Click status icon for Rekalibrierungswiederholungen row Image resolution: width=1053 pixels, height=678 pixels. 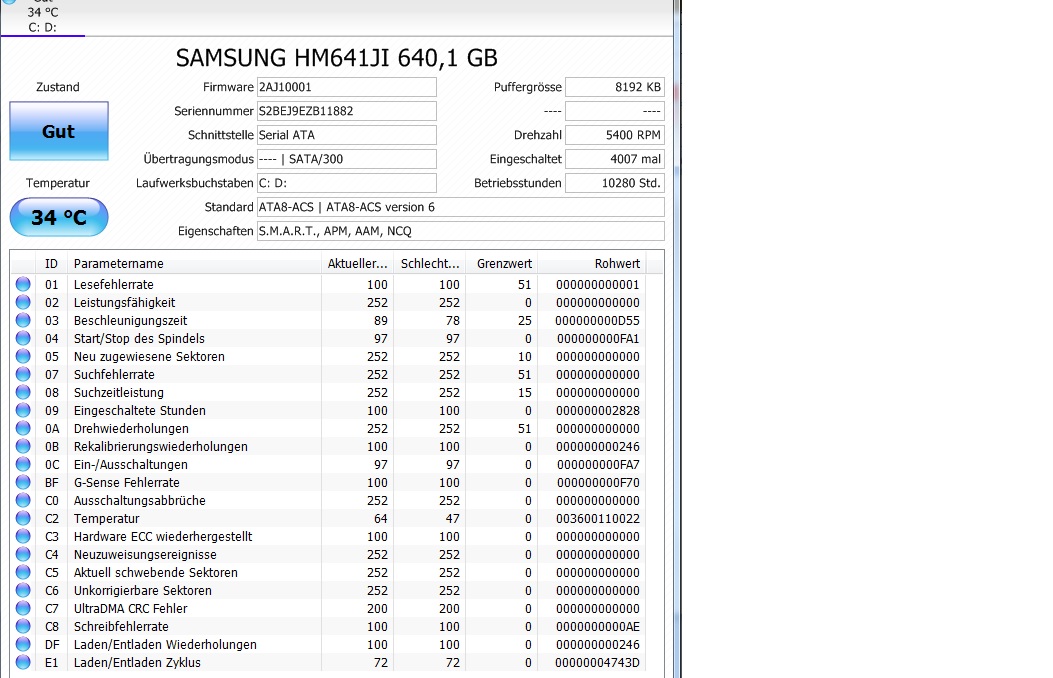coord(24,446)
